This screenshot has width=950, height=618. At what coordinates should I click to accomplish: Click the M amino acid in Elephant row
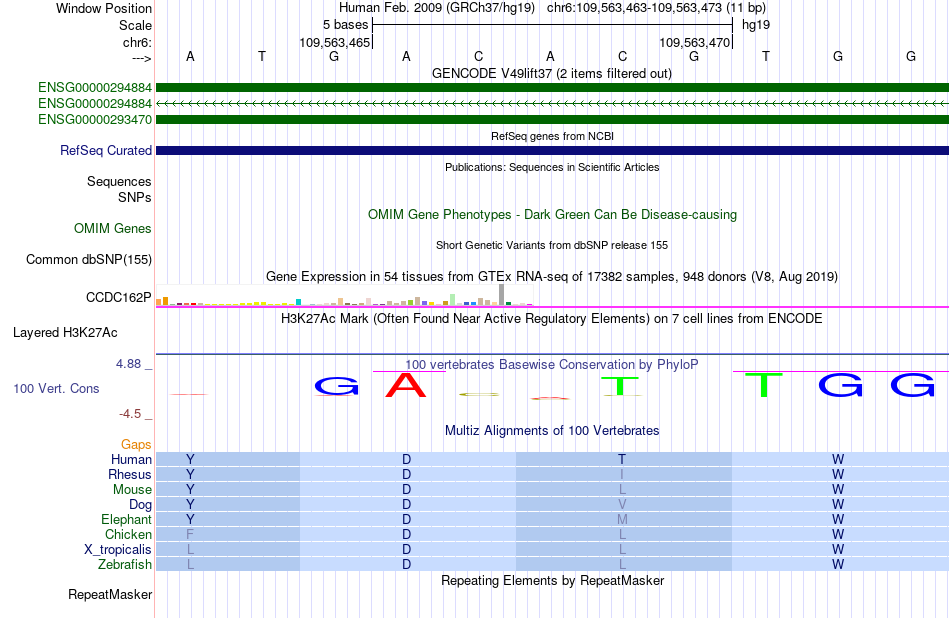click(x=622, y=519)
